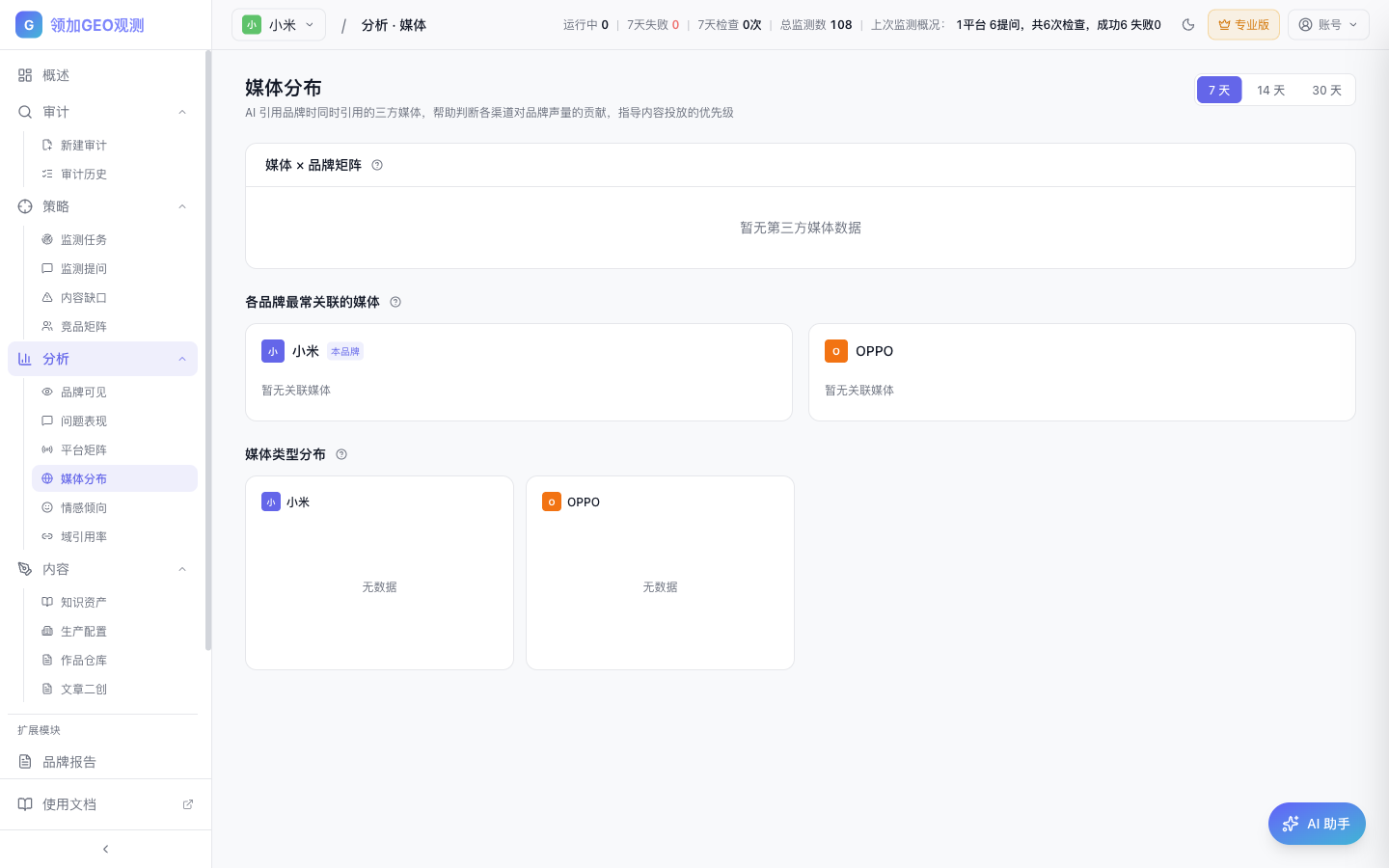Open the 文章二创 item
1389x868 pixels.
115,689
